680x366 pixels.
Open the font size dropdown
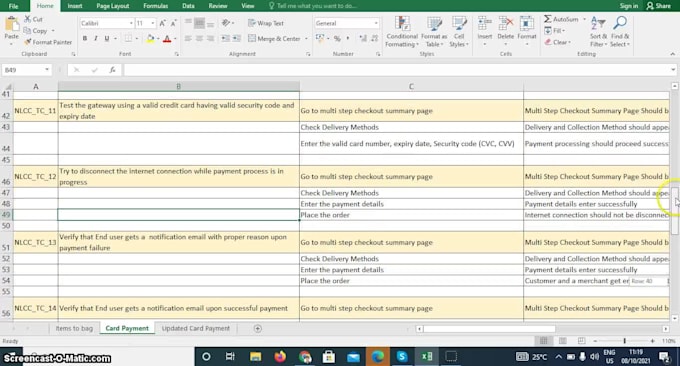point(152,23)
